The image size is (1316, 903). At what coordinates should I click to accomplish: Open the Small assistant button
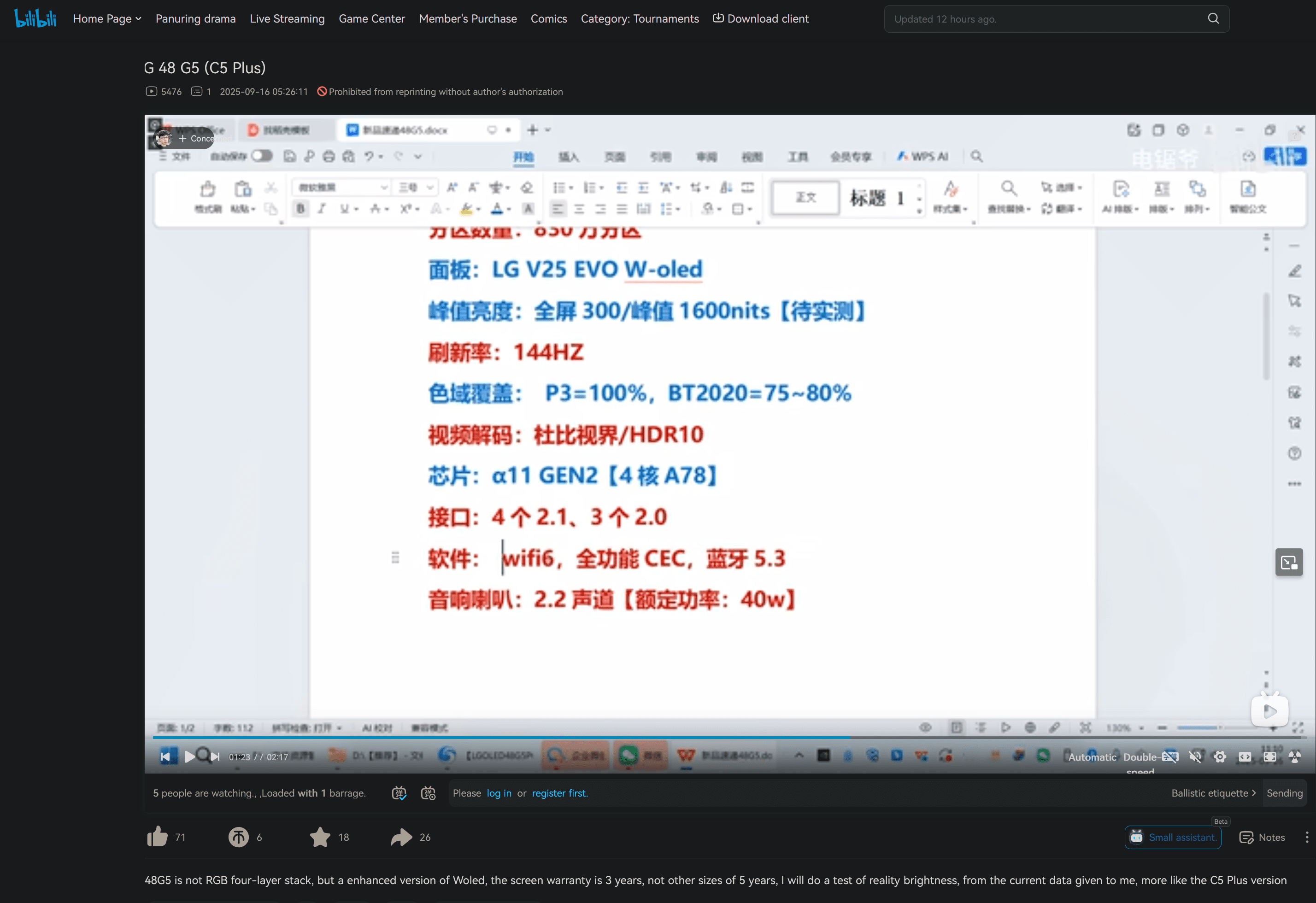click(x=1173, y=837)
